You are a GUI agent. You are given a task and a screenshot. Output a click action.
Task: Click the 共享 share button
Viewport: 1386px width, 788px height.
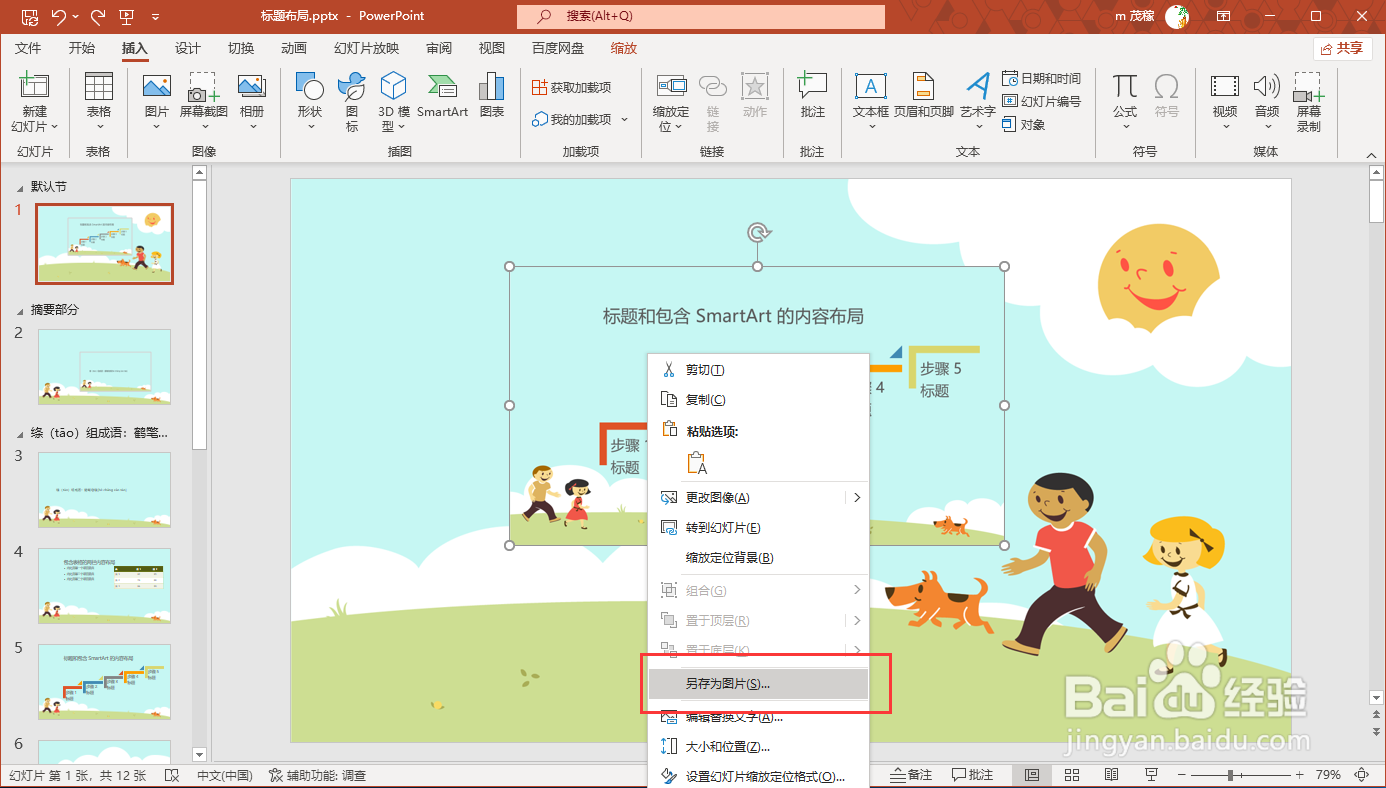[x=1342, y=48]
